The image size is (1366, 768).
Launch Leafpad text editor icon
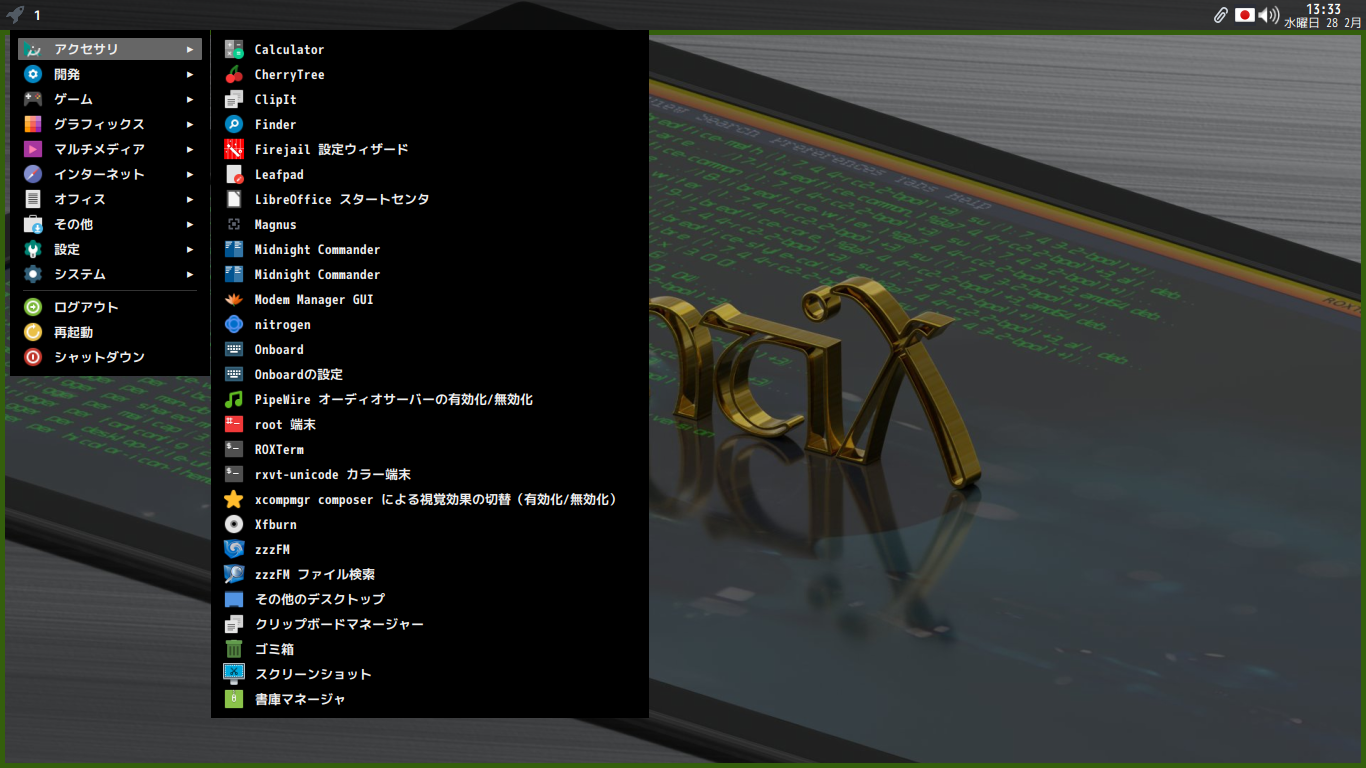click(x=234, y=174)
